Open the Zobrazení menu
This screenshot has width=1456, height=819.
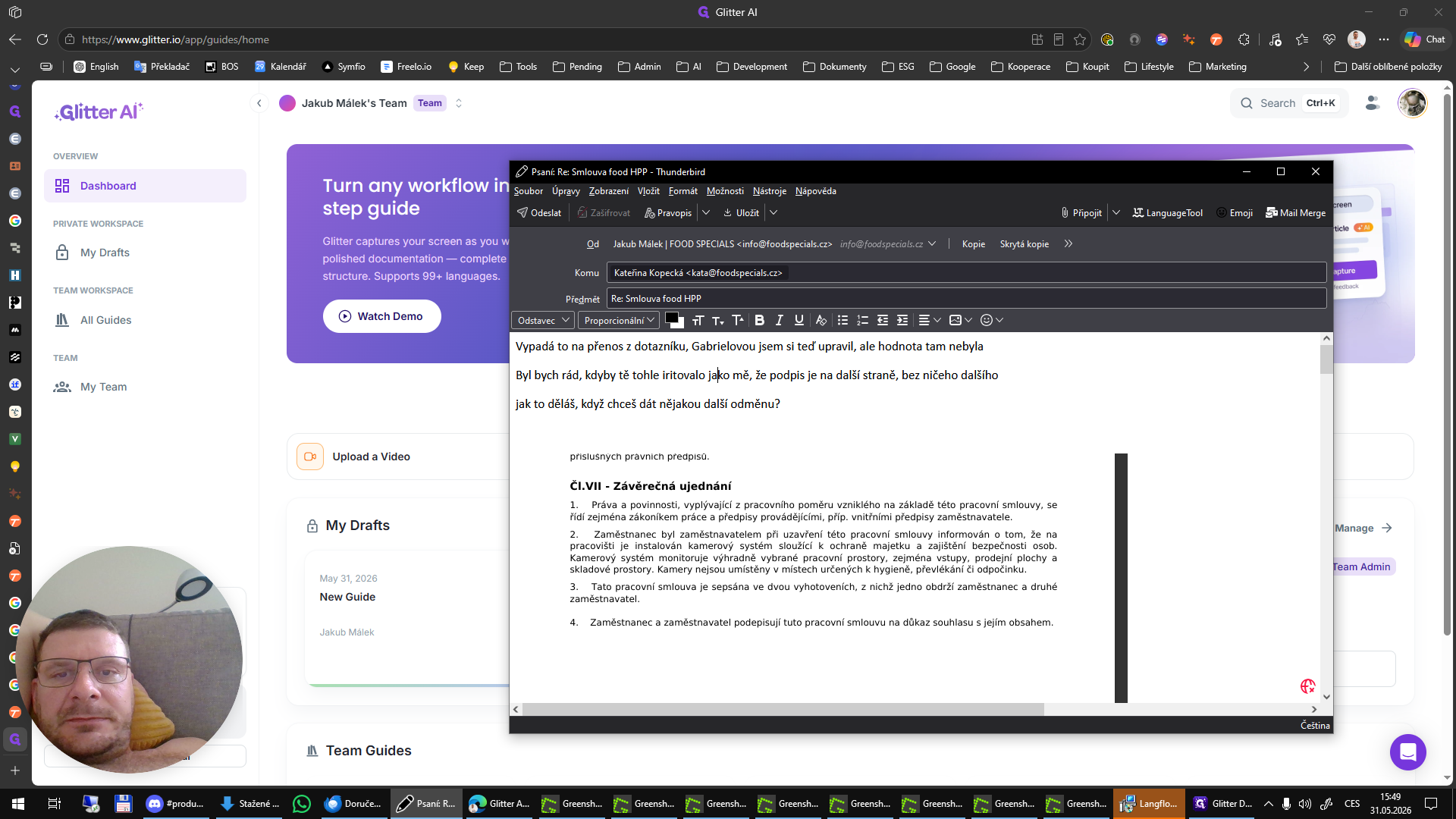pyautogui.click(x=609, y=191)
